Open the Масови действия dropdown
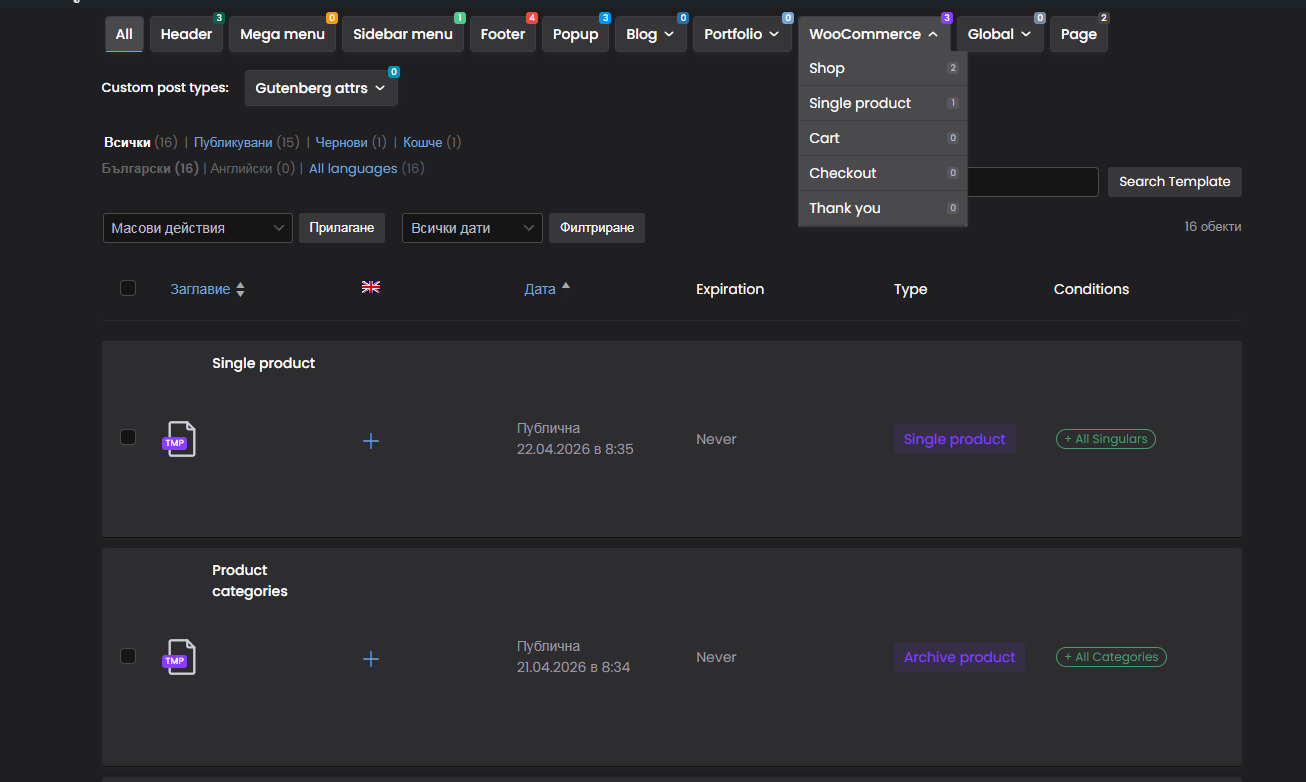The height and width of the screenshot is (782, 1306). click(x=197, y=228)
